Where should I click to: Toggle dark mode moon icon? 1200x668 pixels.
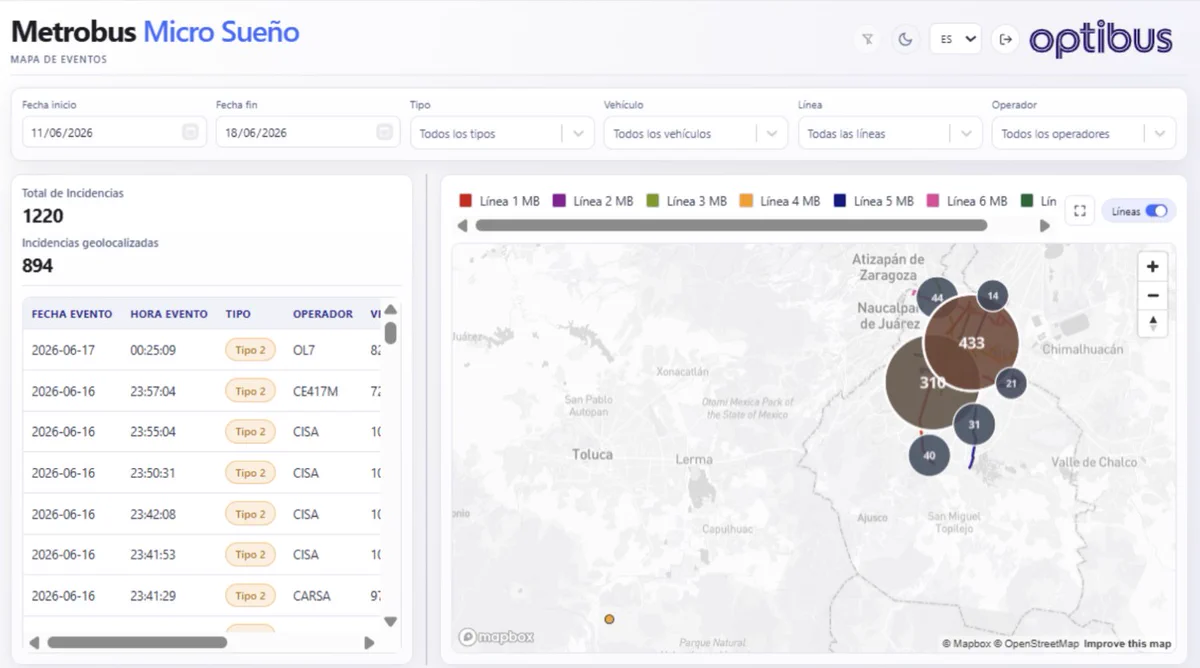pyautogui.click(x=905, y=39)
